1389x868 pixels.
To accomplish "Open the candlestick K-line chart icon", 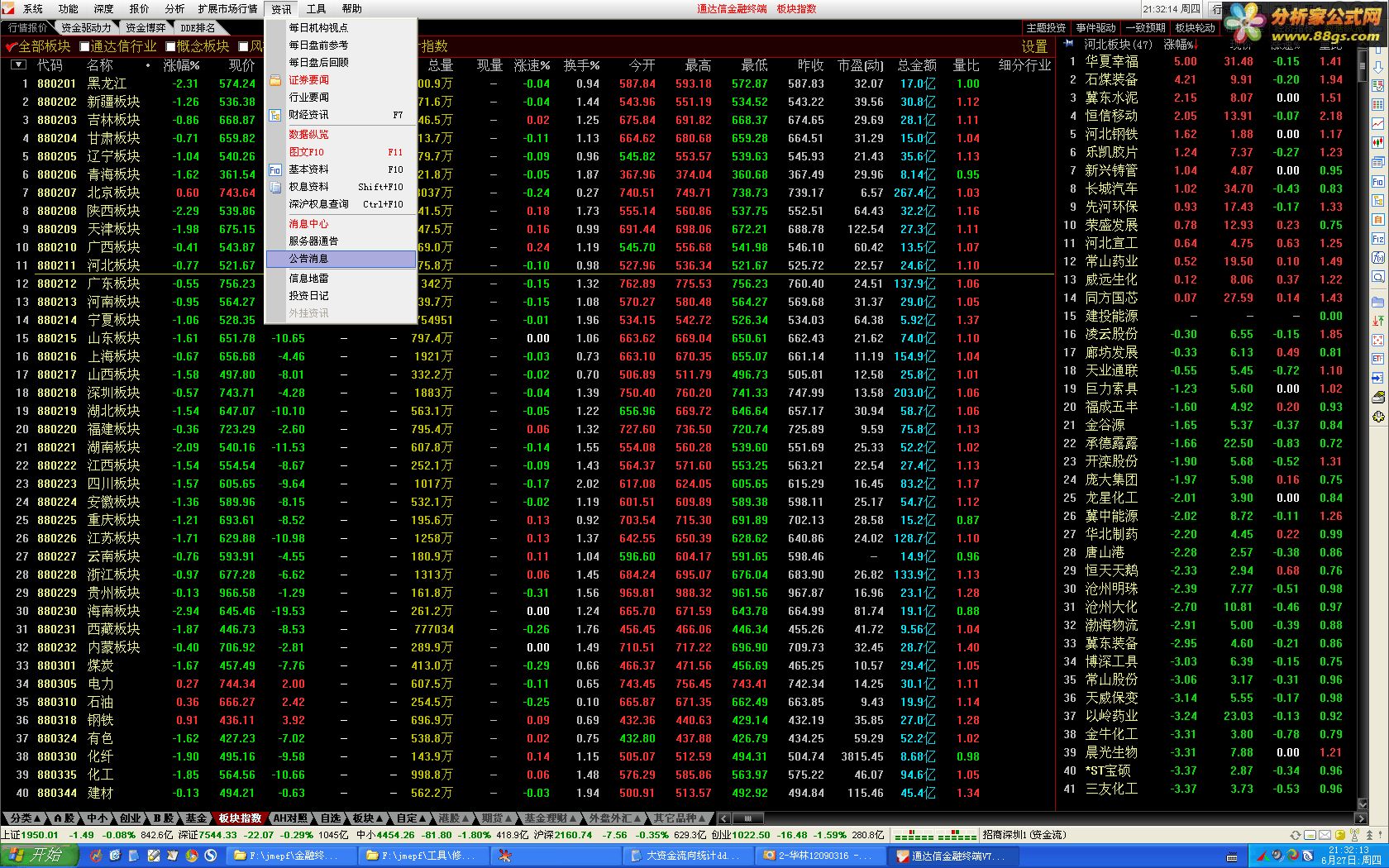I will (1378, 143).
